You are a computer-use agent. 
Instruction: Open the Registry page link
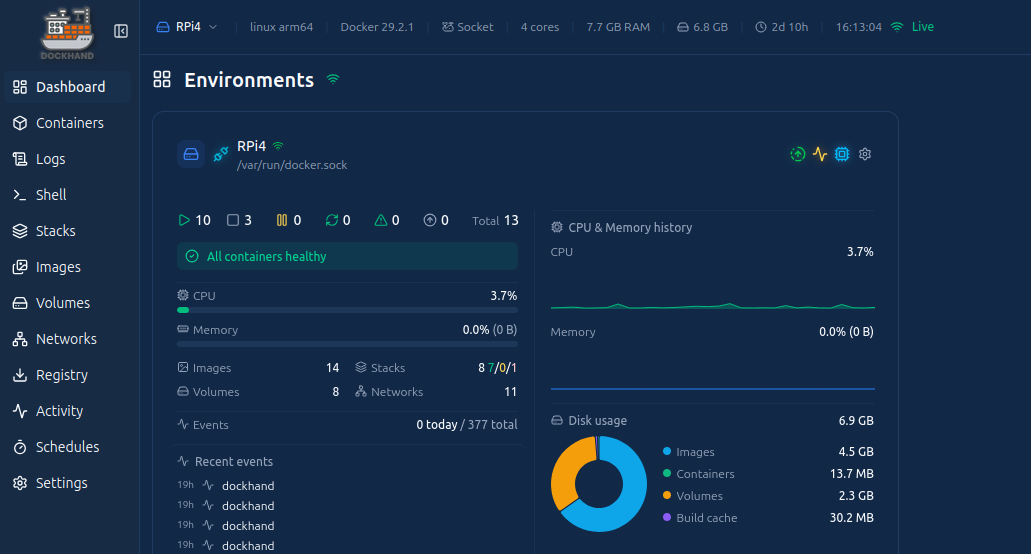[61, 375]
